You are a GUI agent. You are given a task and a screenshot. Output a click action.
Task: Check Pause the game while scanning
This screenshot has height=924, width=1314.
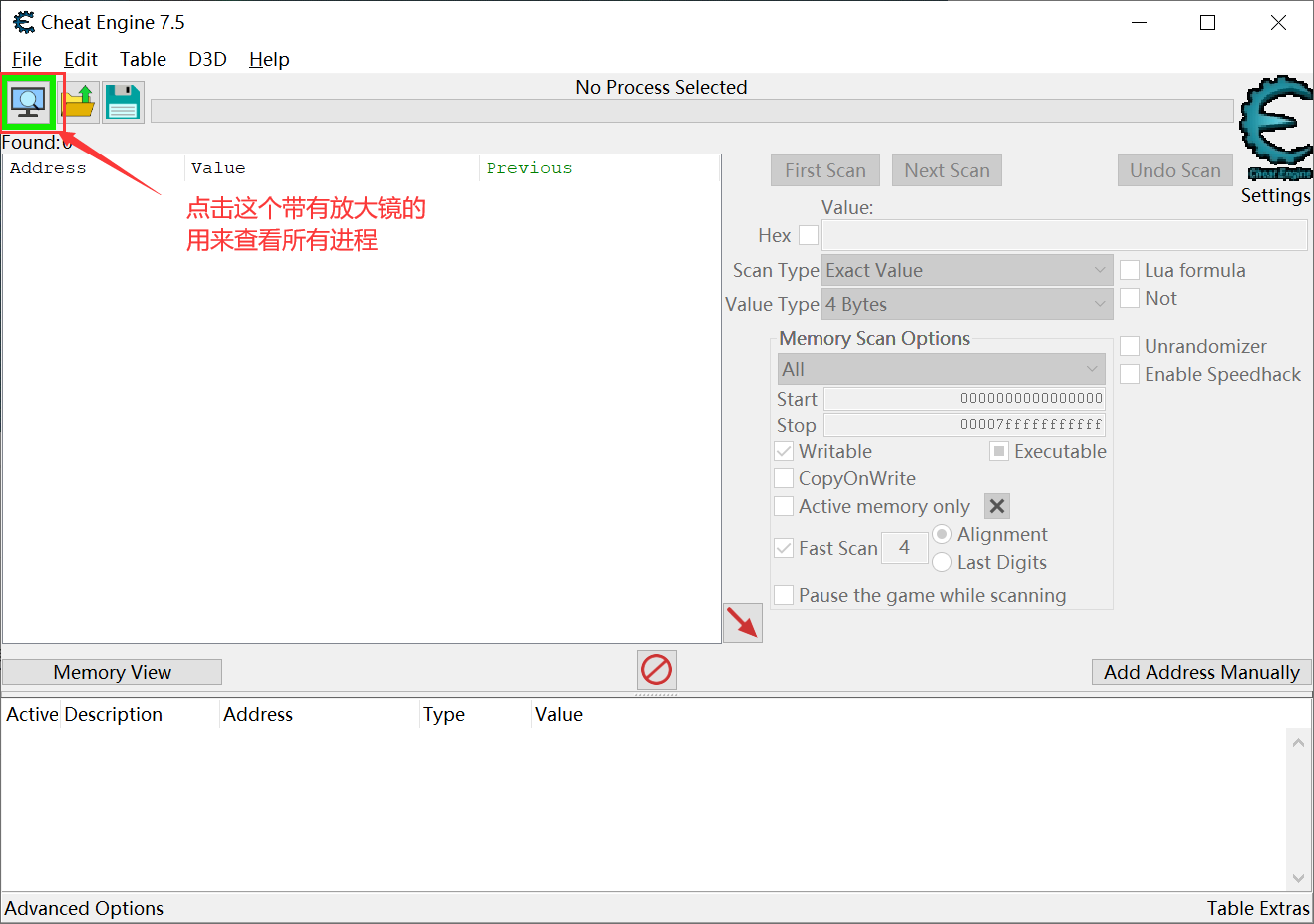[x=784, y=595]
